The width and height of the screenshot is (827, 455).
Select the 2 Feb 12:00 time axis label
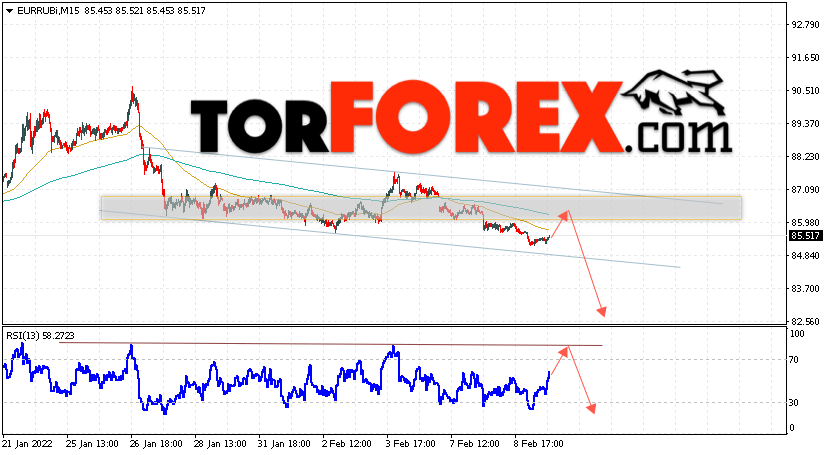pyautogui.click(x=348, y=443)
